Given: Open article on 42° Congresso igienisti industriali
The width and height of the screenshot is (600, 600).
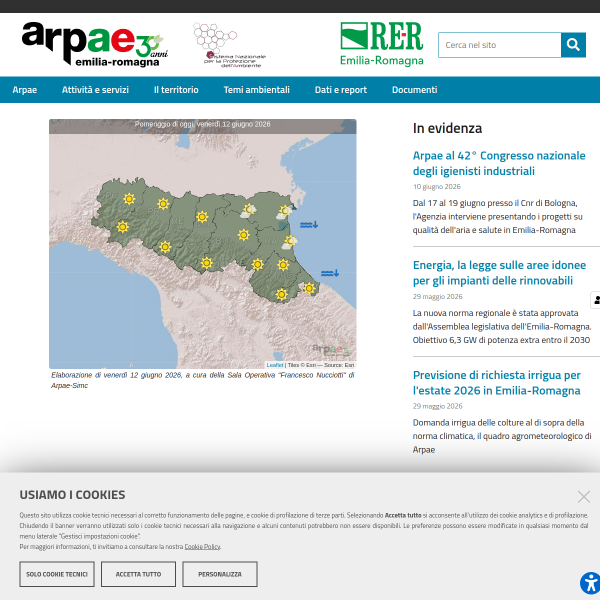Looking at the screenshot, I should pos(499,163).
